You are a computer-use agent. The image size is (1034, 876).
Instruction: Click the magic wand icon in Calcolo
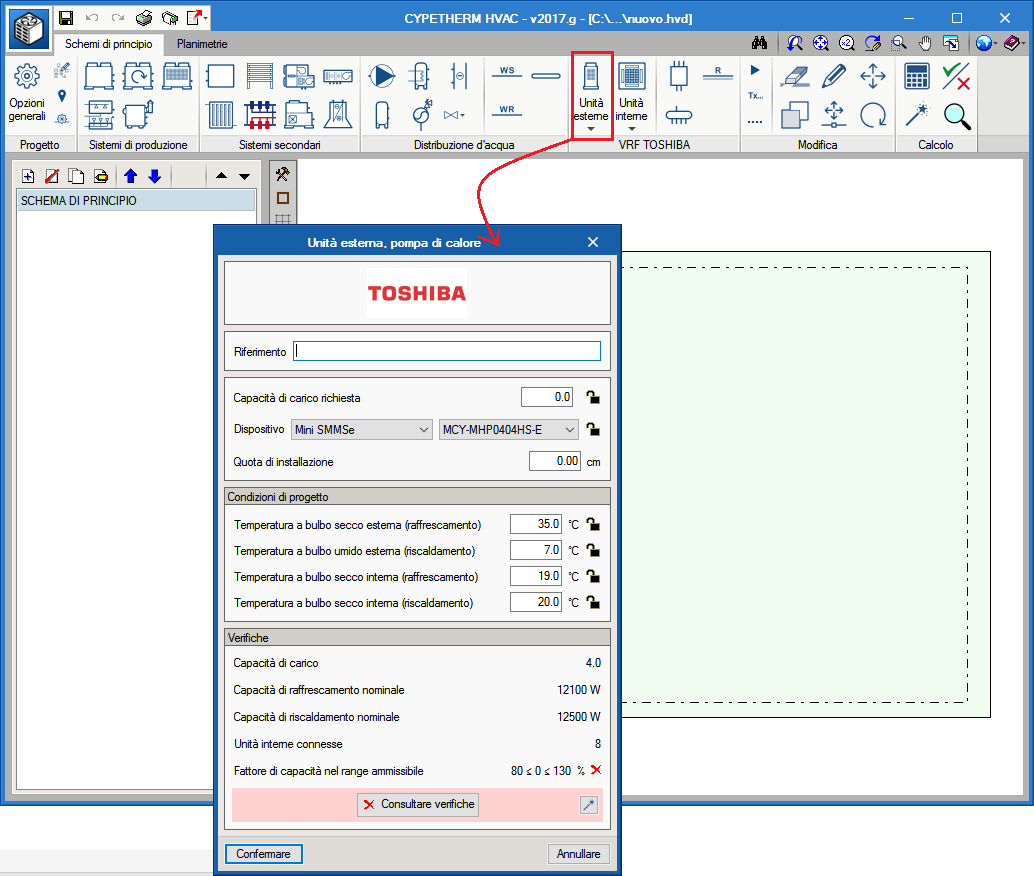click(x=917, y=115)
